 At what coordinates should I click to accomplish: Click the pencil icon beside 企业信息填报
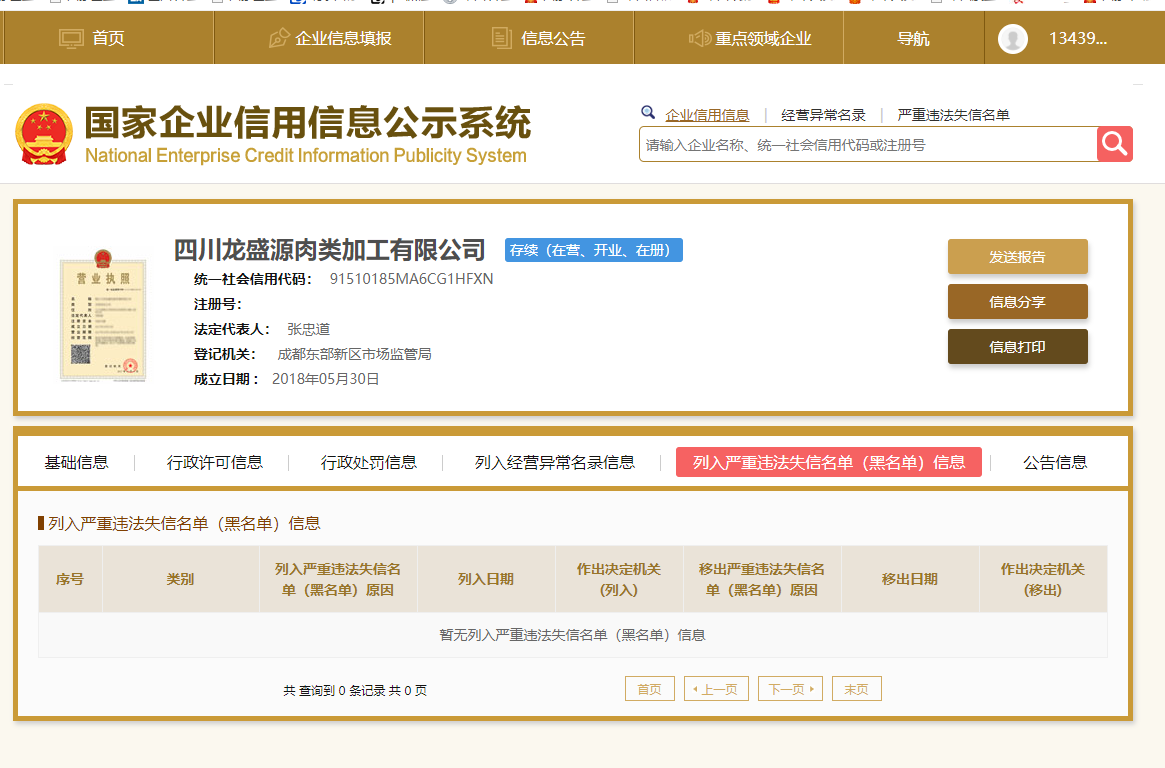coord(279,38)
